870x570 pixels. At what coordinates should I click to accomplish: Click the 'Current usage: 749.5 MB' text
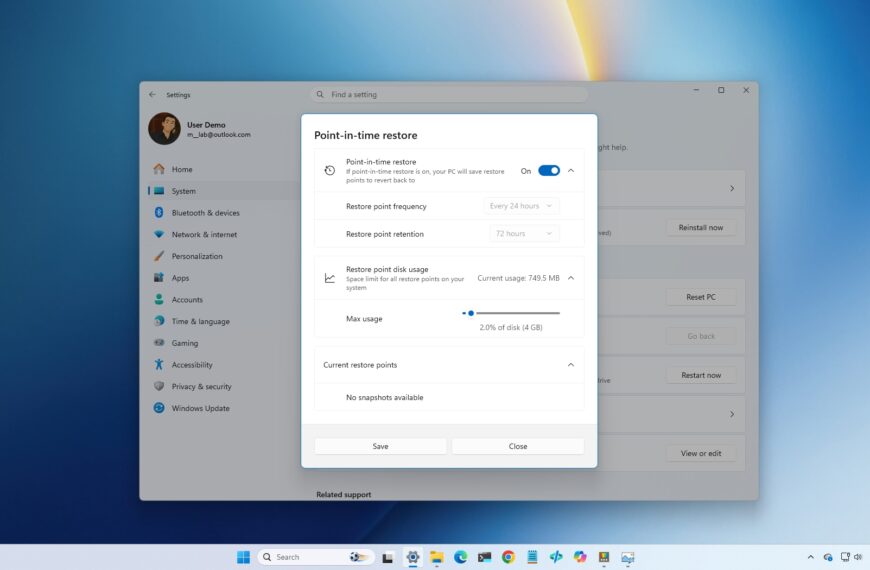pos(518,278)
